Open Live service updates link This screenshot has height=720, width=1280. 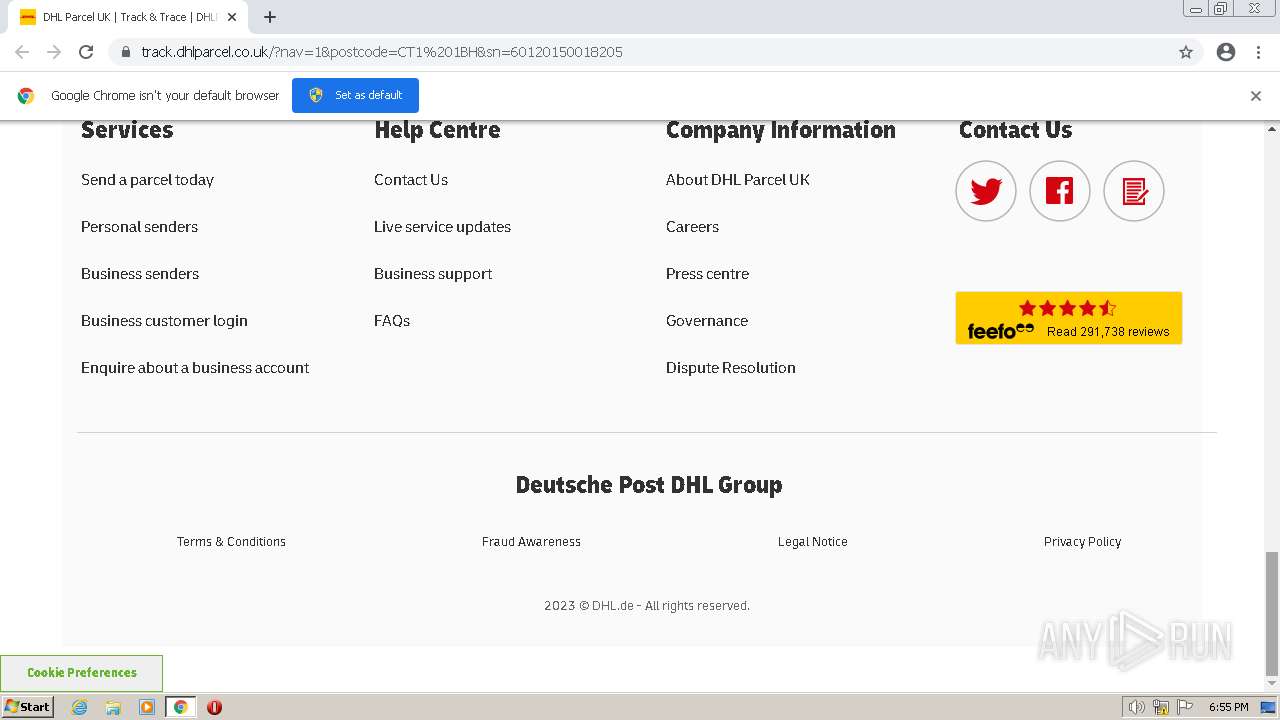pos(442,227)
